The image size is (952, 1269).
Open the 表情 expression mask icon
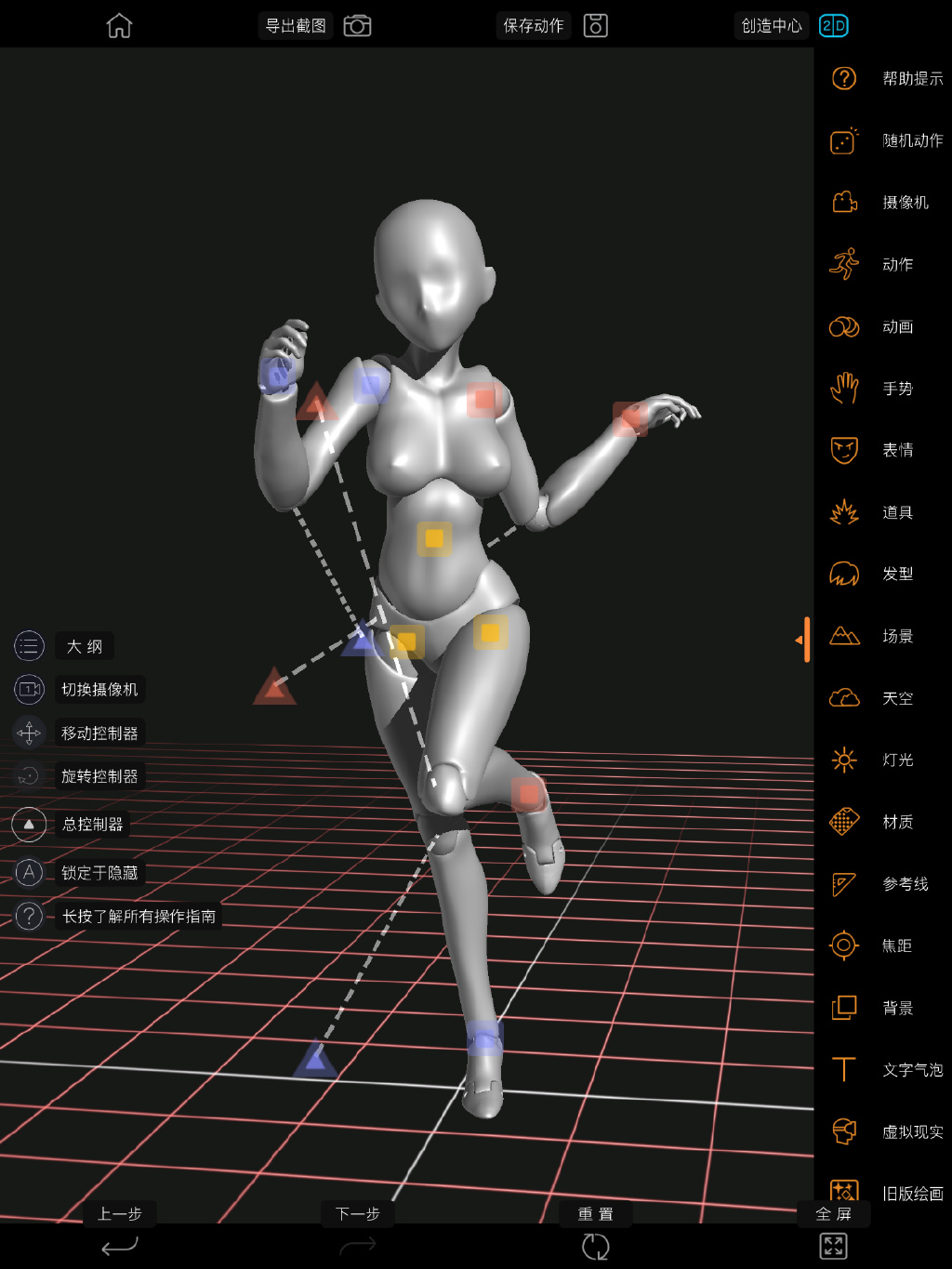[x=844, y=450]
